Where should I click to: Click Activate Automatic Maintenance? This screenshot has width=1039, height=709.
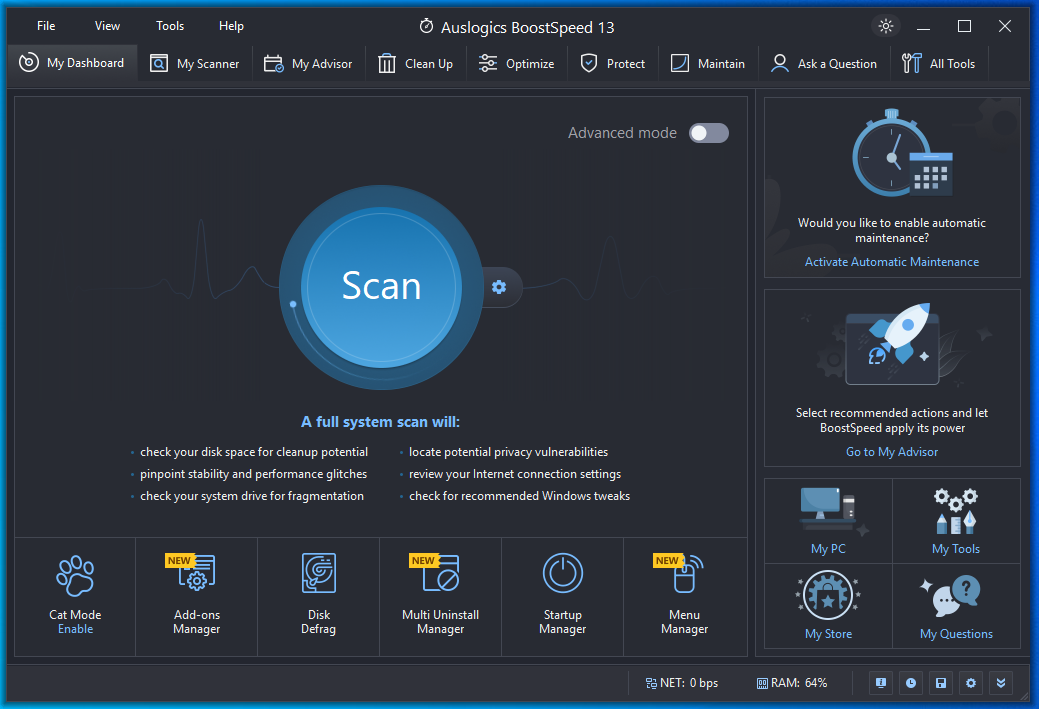tap(891, 261)
